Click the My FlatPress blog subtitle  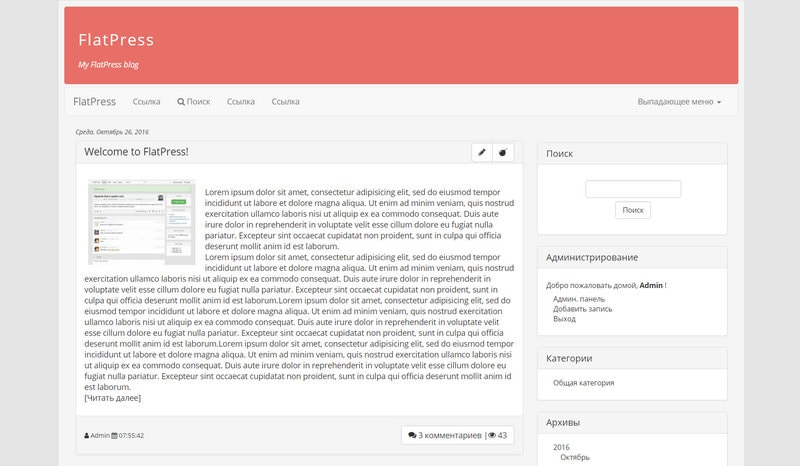[x=108, y=64]
